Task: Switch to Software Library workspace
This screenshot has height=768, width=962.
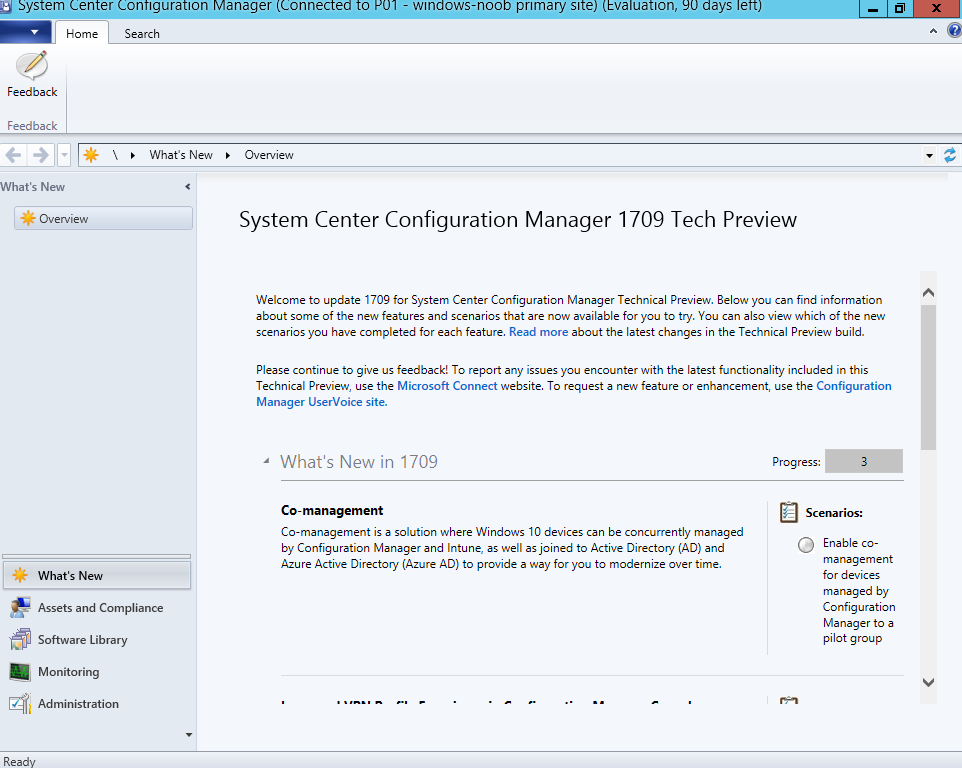Action: [97, 639]
